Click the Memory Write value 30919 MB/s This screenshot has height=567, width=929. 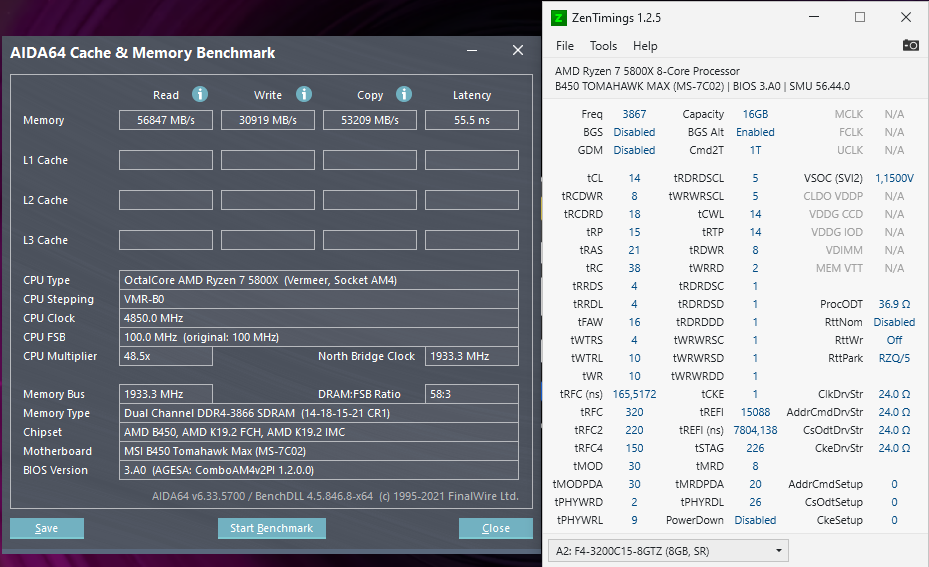click(x=268, y=120)
